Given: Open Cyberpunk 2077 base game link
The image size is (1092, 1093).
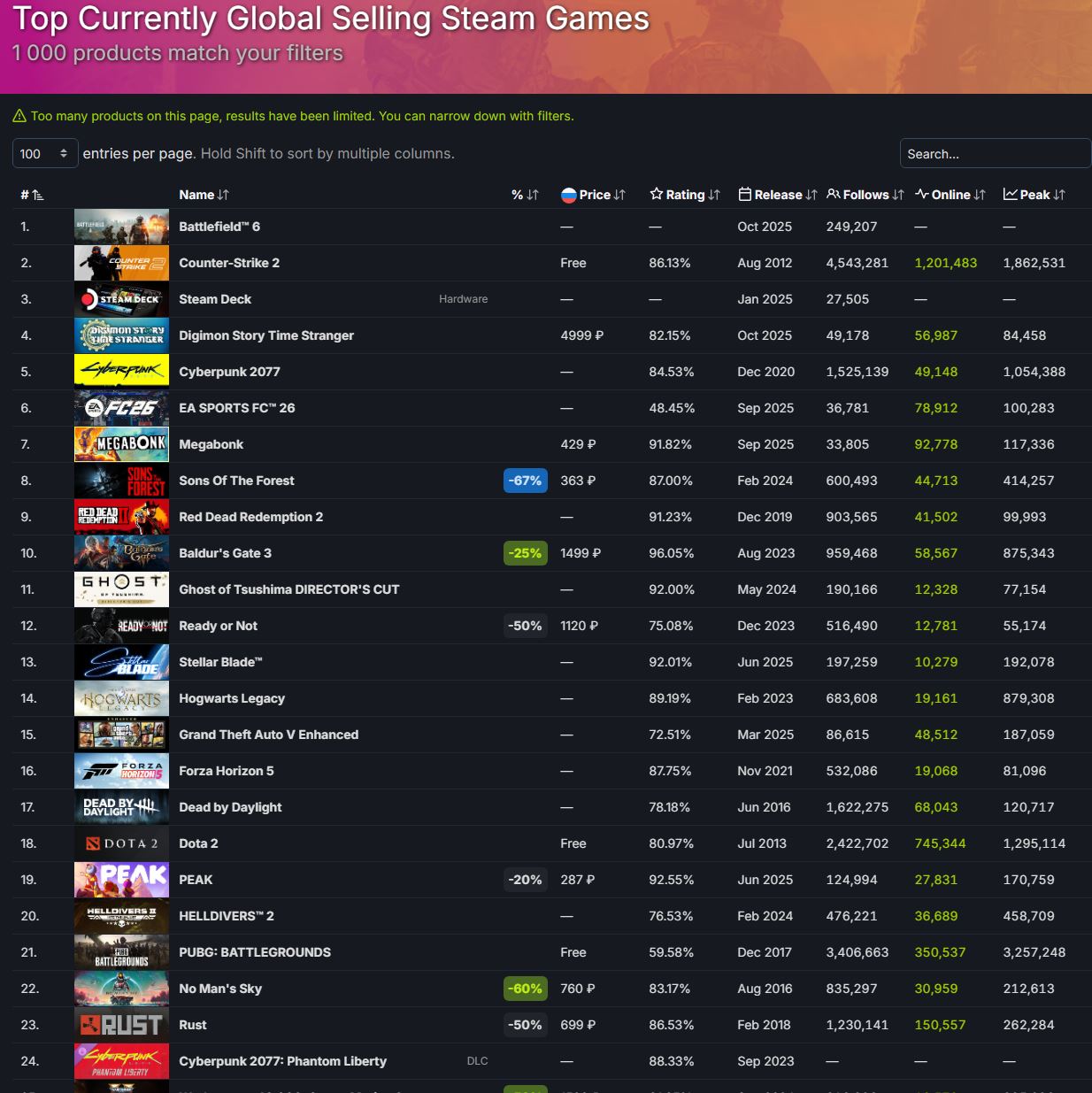Looking at the screenshot, I should [229, 372].
